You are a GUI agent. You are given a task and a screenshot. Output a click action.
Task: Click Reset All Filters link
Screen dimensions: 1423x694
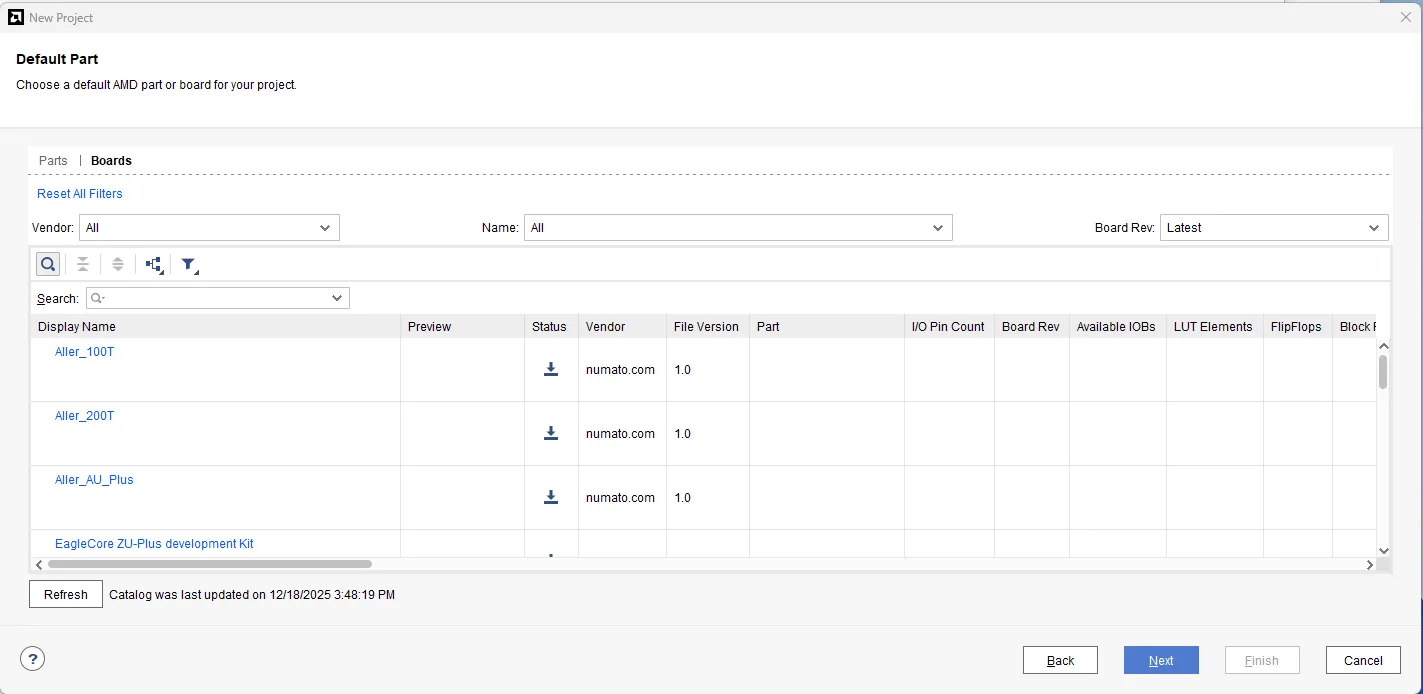tap(80, 194)
